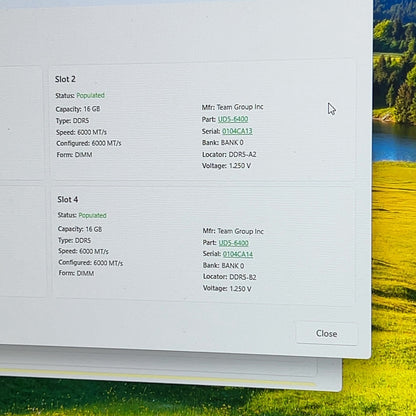Click the Slot 4 manufacturer Team Group Inc text

pyautogui.click(x=240, y=231)
